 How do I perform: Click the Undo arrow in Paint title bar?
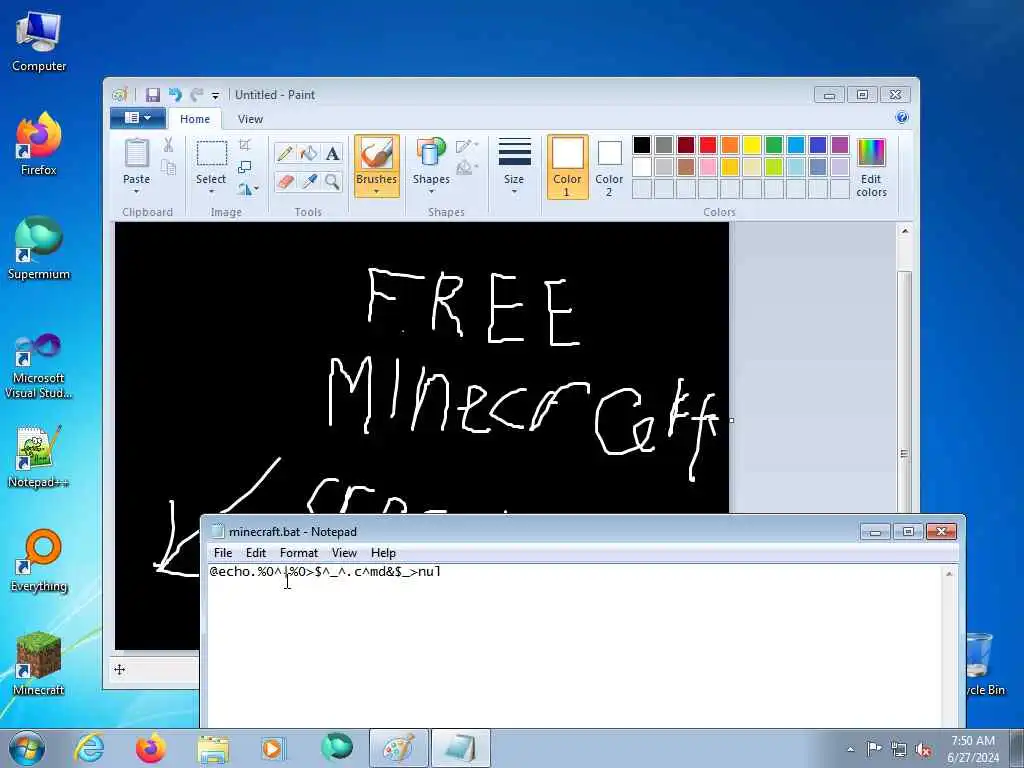tap(175, 95)
